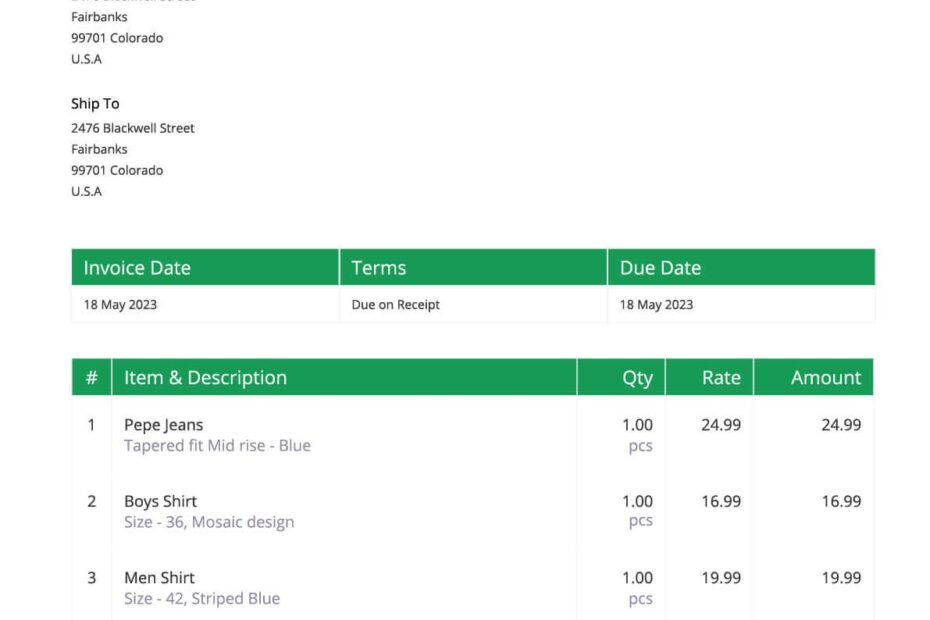This screenshot has width=930, height=620.
Task: Select the 18 May 2023 invoice date
Action: tap(118, 304)
